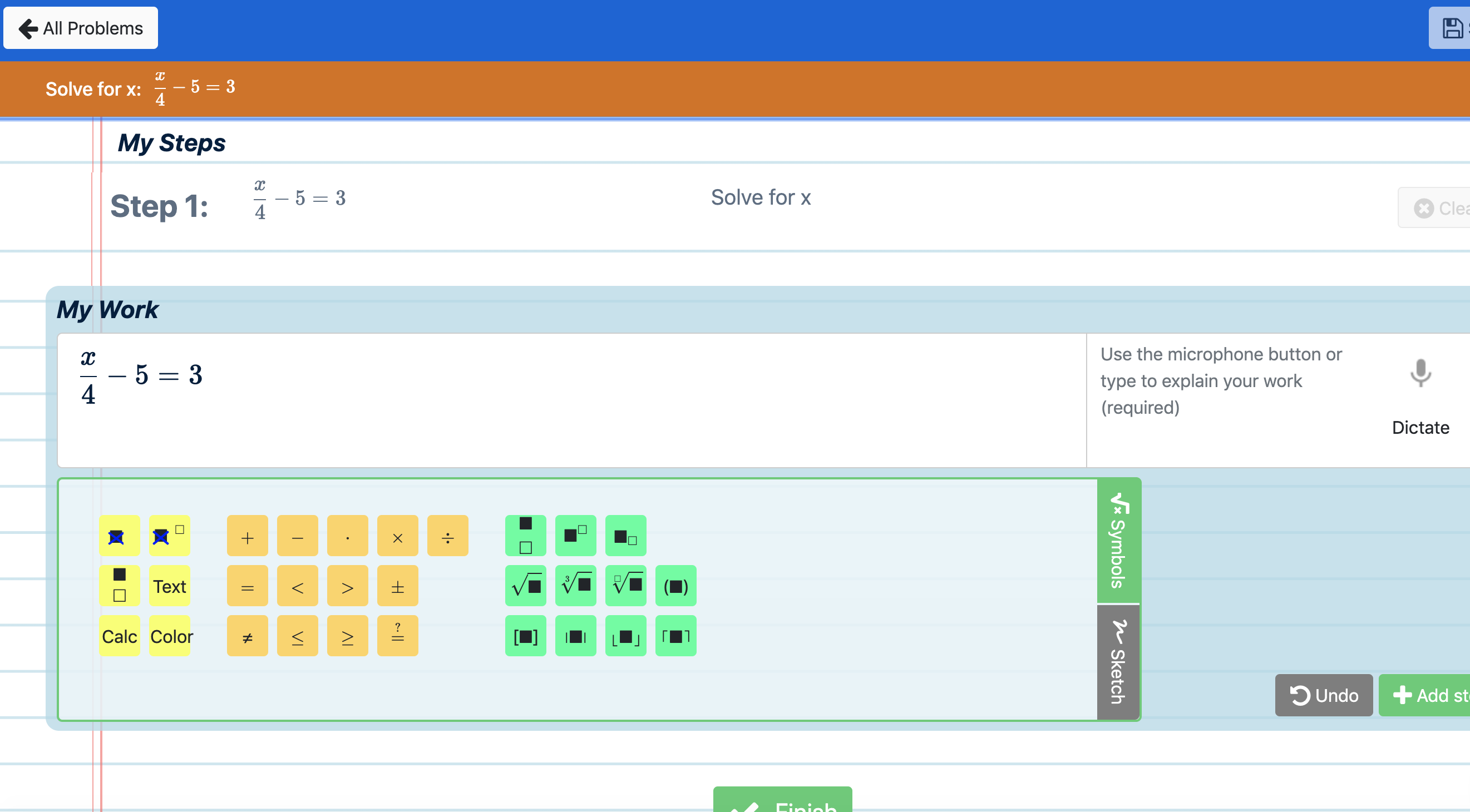This screenshot has width=1470, height=812.
Task: Insert a subscript template
Action: point(625,536)
